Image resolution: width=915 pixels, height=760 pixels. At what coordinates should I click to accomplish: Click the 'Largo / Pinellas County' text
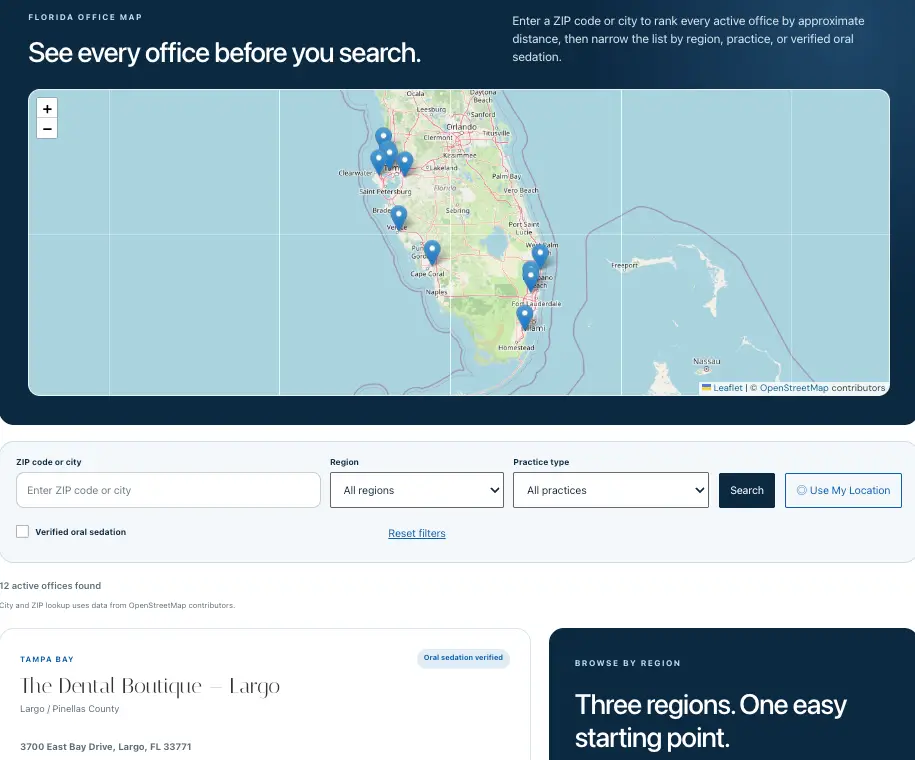(x=69, y=709)
